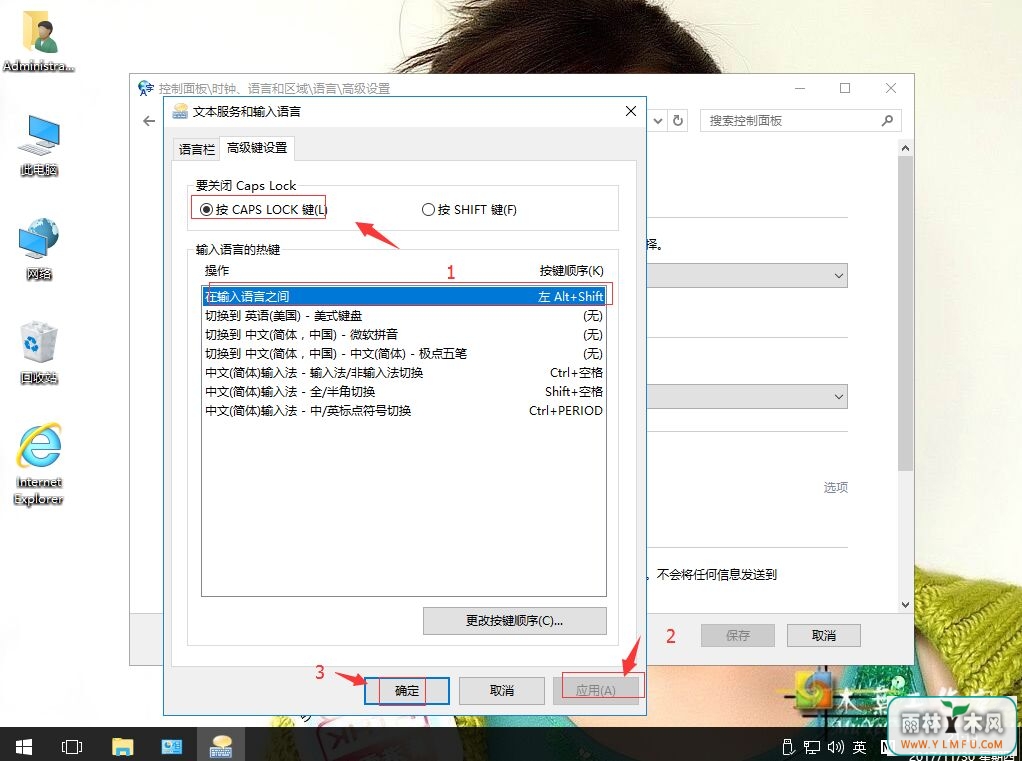Select 在输入语言之间 hotkey row
The image size is (1022, 761).
coord(404,296)
